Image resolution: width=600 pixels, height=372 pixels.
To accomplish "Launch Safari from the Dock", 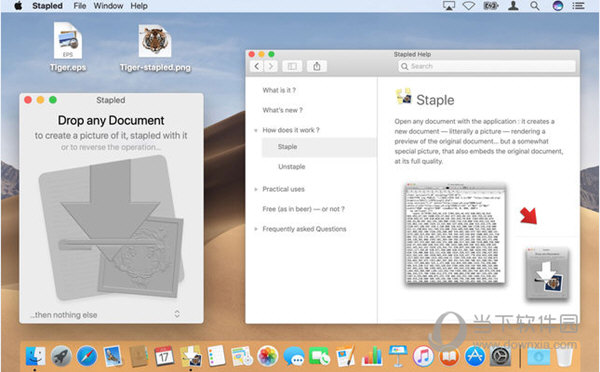I will (x=87, y=356).
